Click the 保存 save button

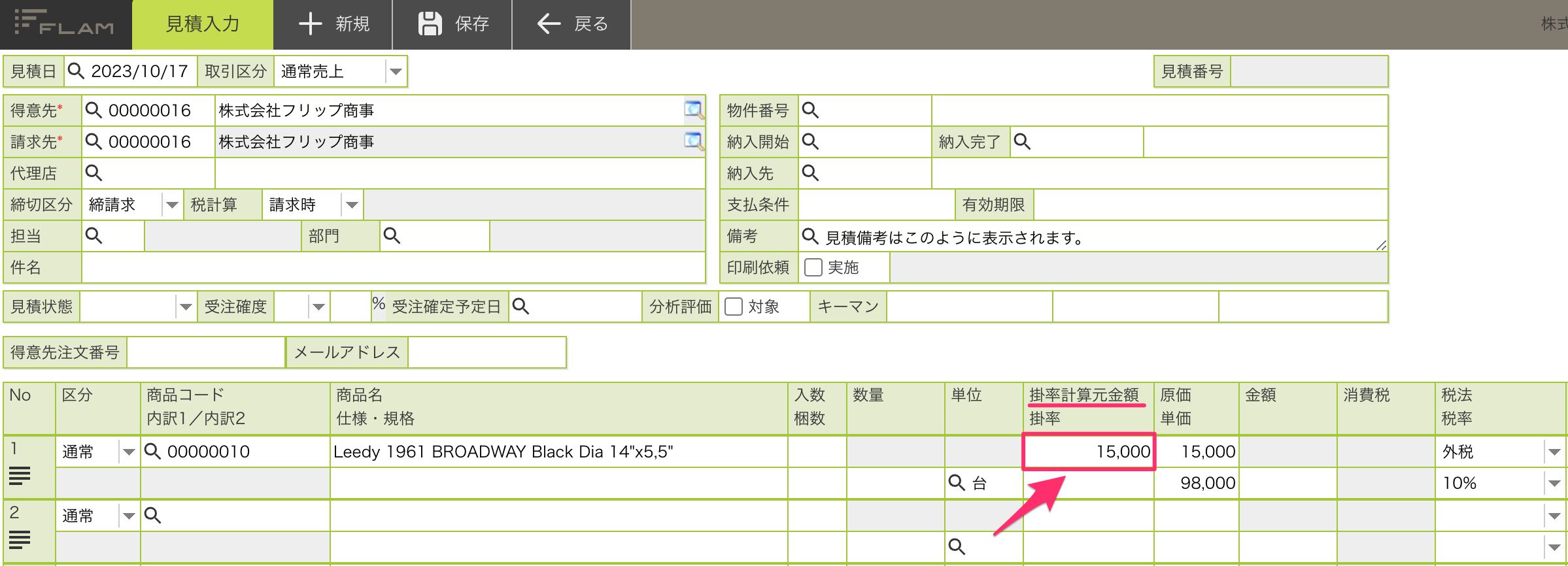pos(452,24)
